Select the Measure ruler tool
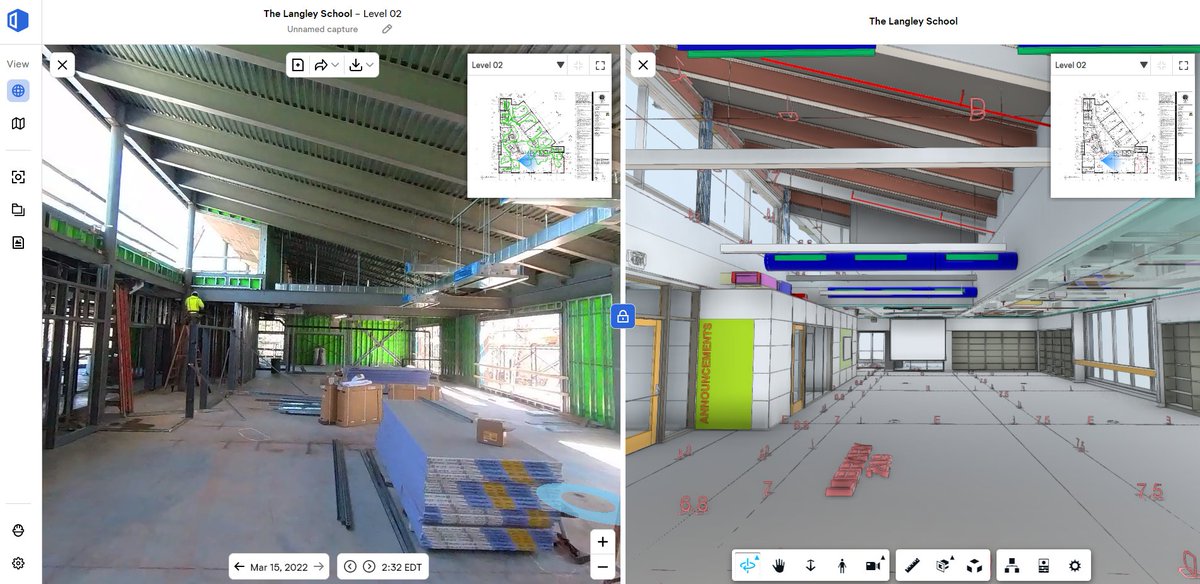 coord(912,565)
